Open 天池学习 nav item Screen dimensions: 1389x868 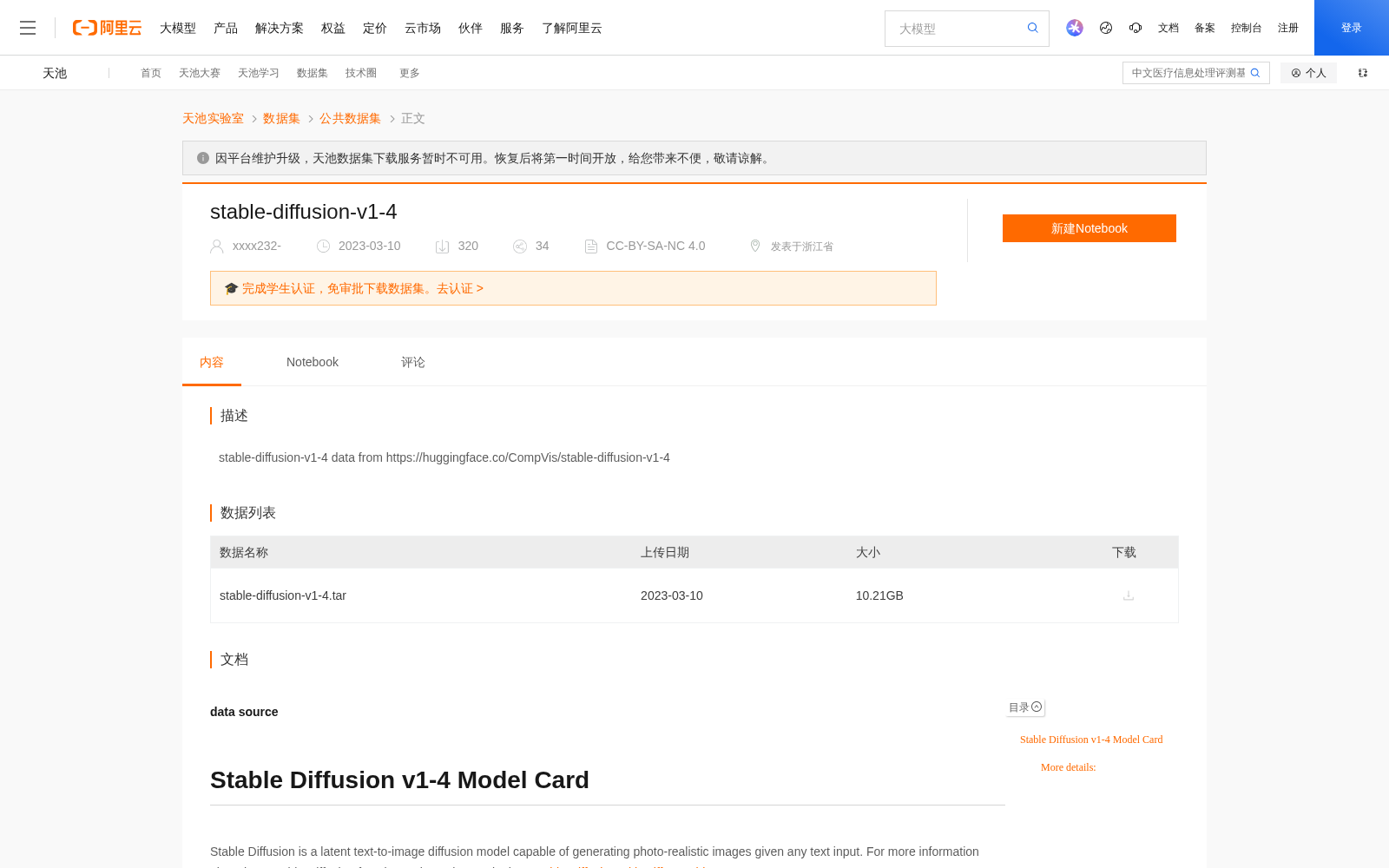[259, 73]
